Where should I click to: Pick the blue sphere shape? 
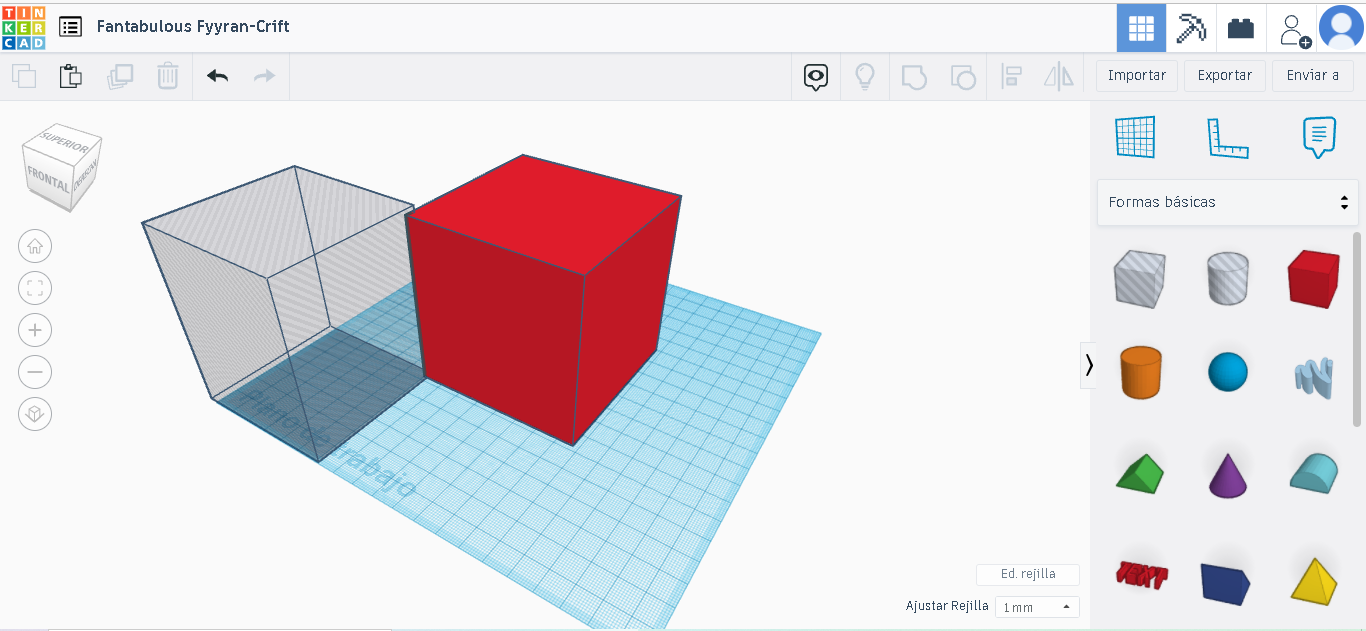click(x=1228, y=372)
